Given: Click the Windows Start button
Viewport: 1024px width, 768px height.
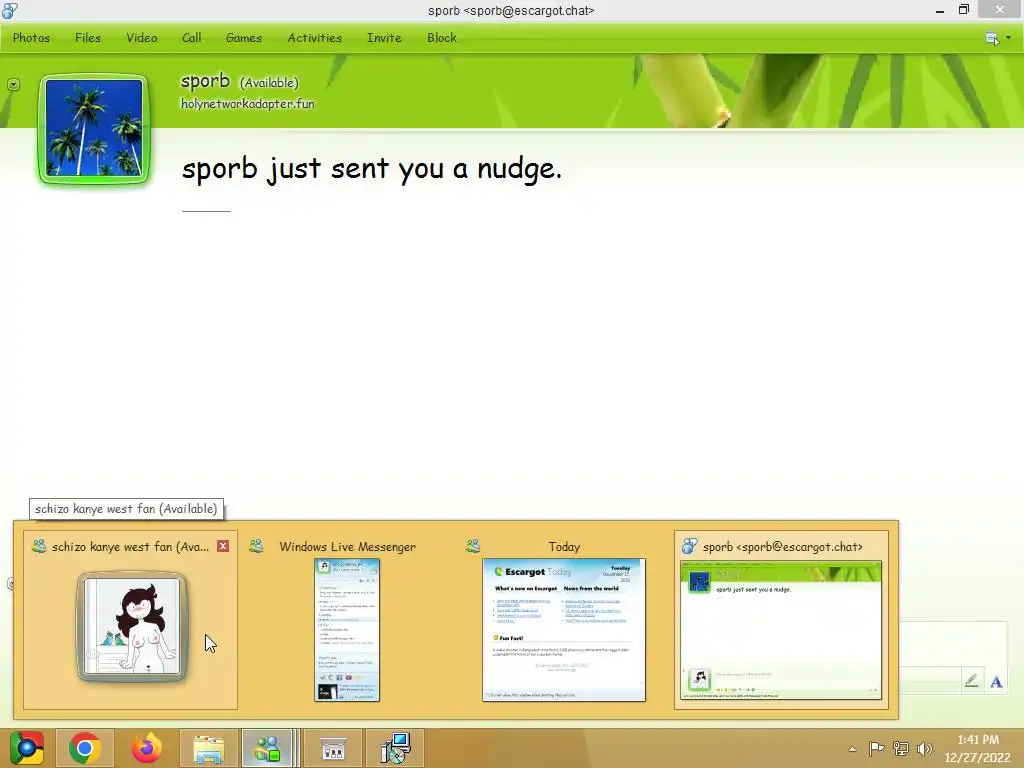Looking at the screenshot, I should pos(26,748).
